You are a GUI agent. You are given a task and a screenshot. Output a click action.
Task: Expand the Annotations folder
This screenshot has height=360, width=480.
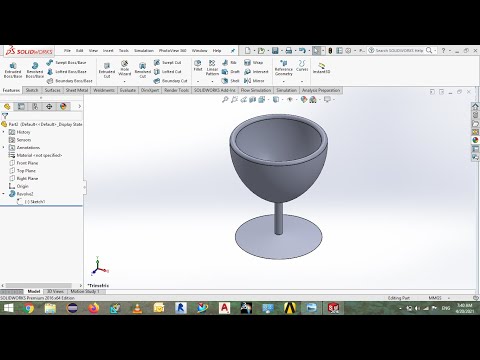4,147
